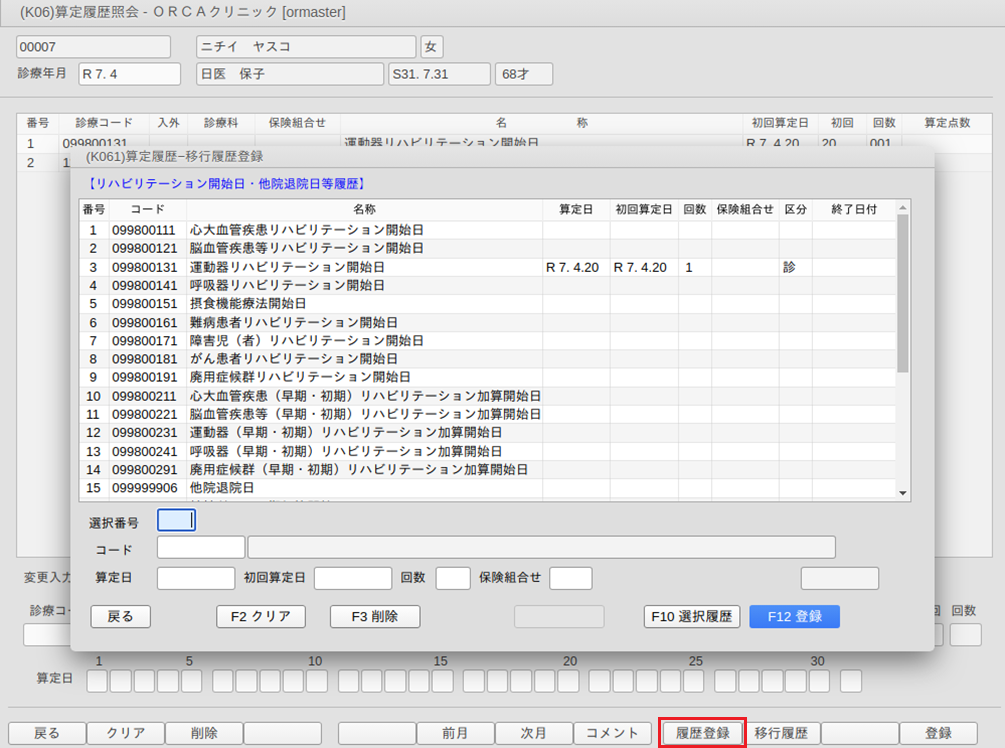Click the F3 削除 button
1005x748 pixels.
pyautogui.click(x=374, y=617)
